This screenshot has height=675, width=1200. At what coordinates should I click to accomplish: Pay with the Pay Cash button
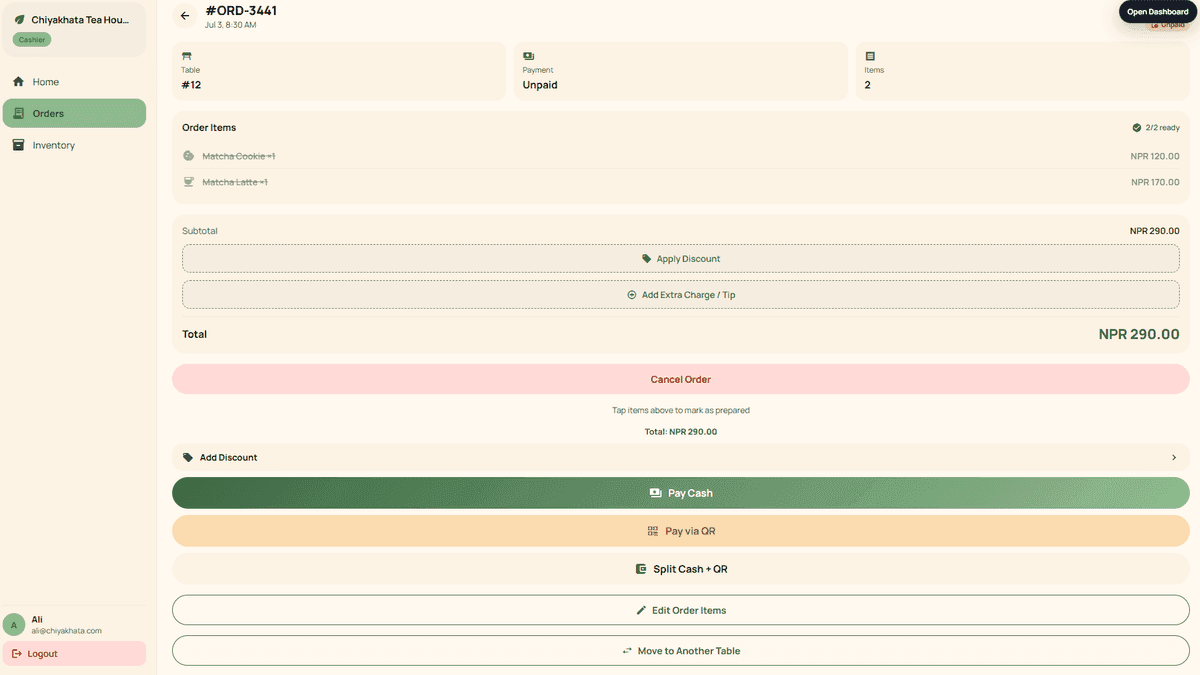(681, 493)
